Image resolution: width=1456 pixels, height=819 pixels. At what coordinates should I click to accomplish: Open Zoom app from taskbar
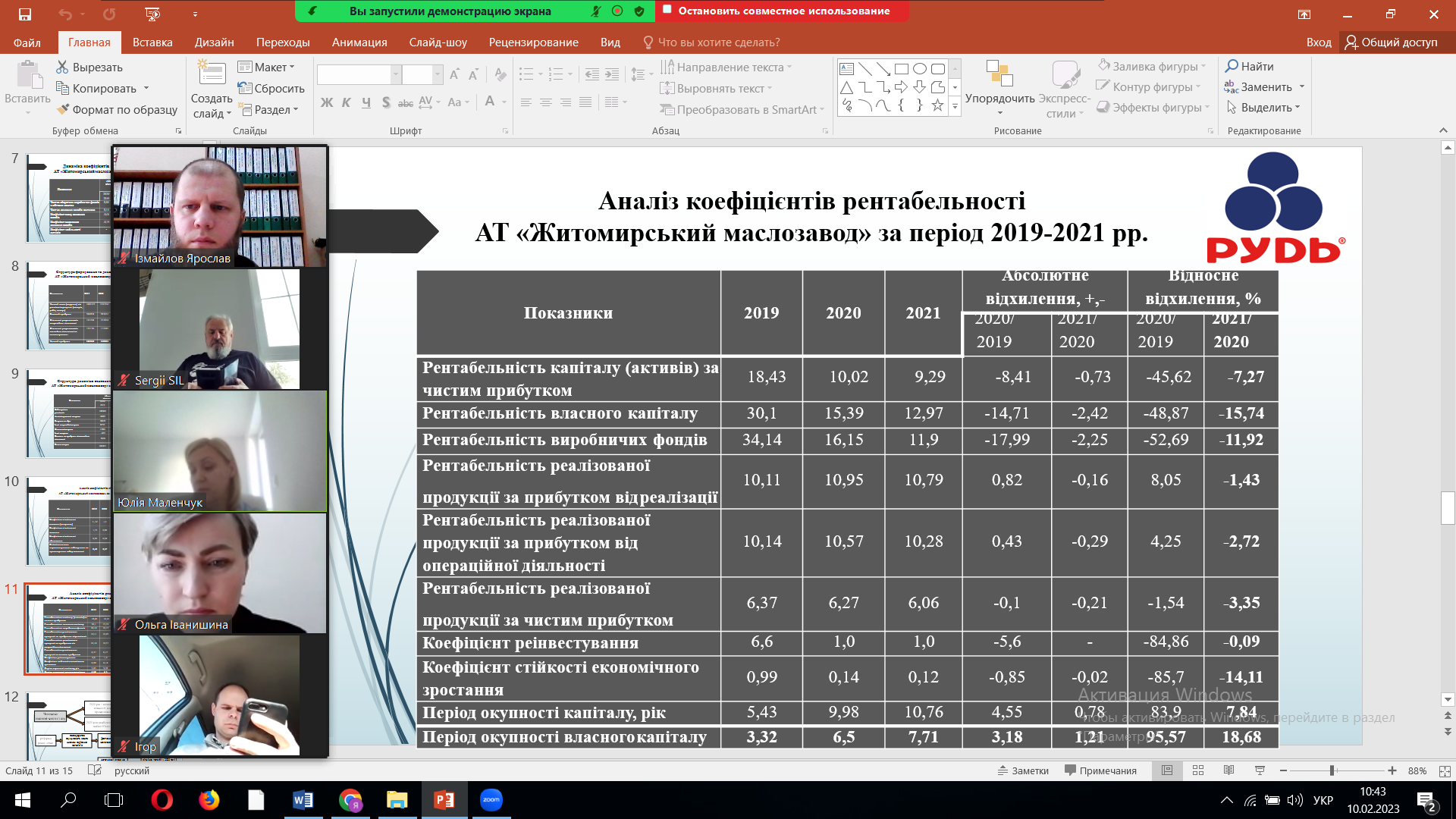(491, 800)
